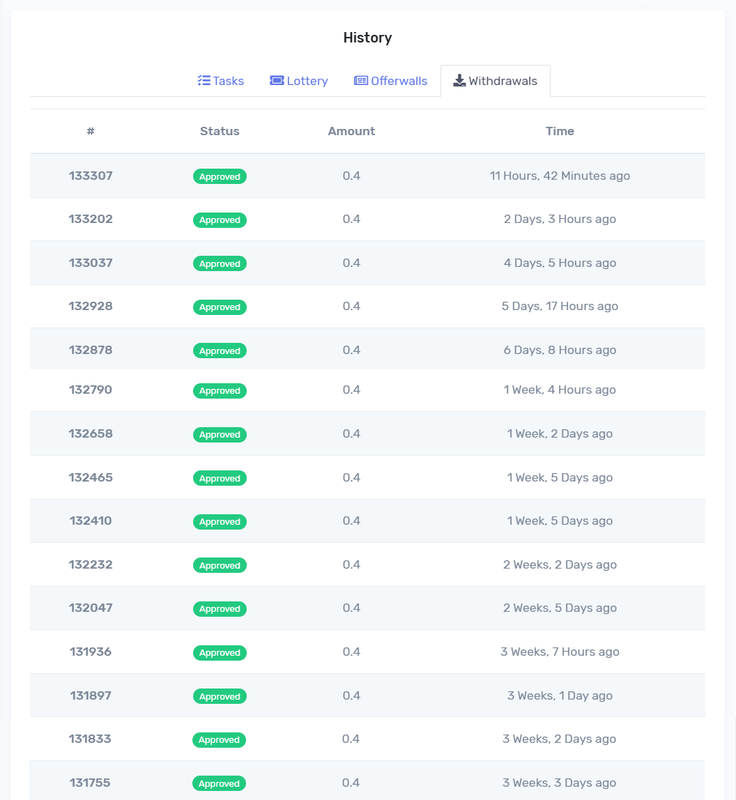Click the Offerwalls card icon
The image size is (736, 800).
(361, 81)
